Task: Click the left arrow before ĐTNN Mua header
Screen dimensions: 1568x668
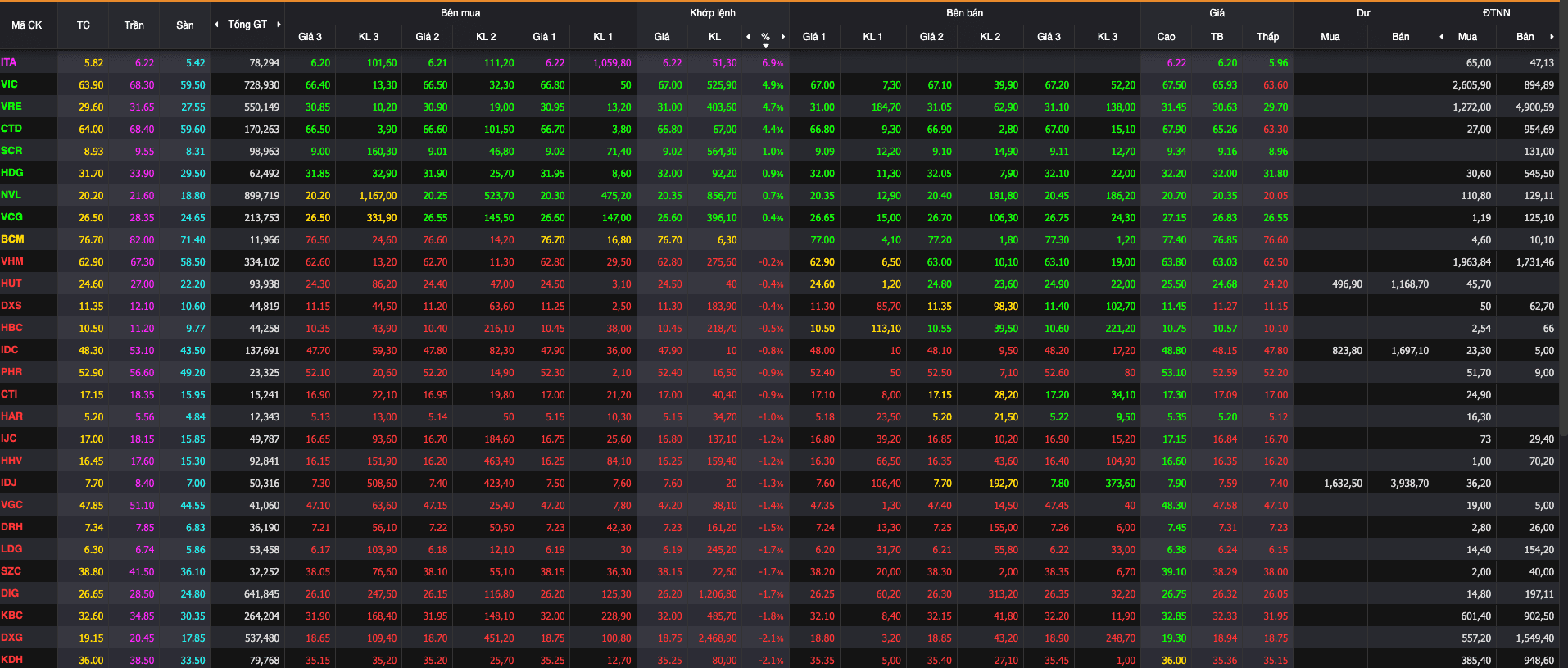Action: [1442, 37]
